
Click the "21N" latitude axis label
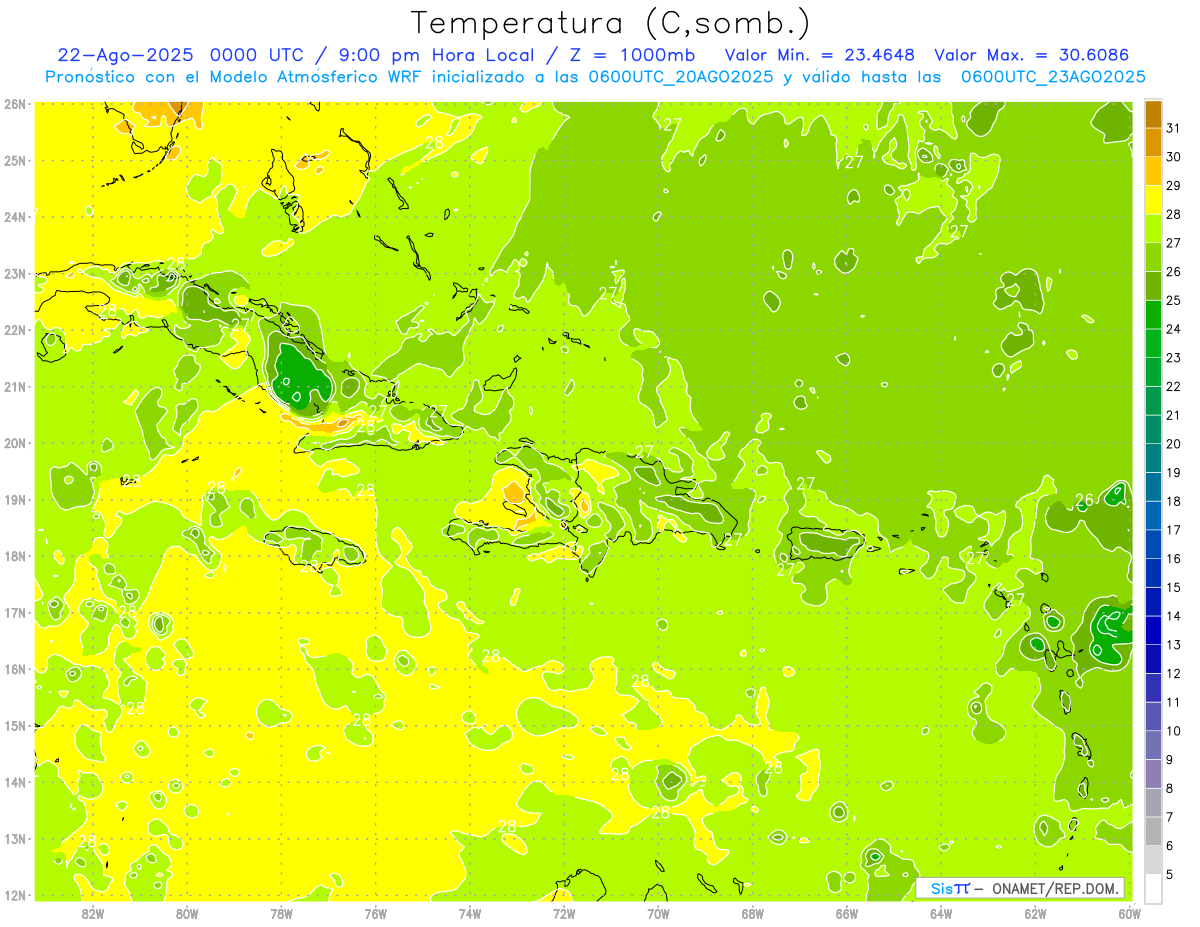[x=15, y=386]
